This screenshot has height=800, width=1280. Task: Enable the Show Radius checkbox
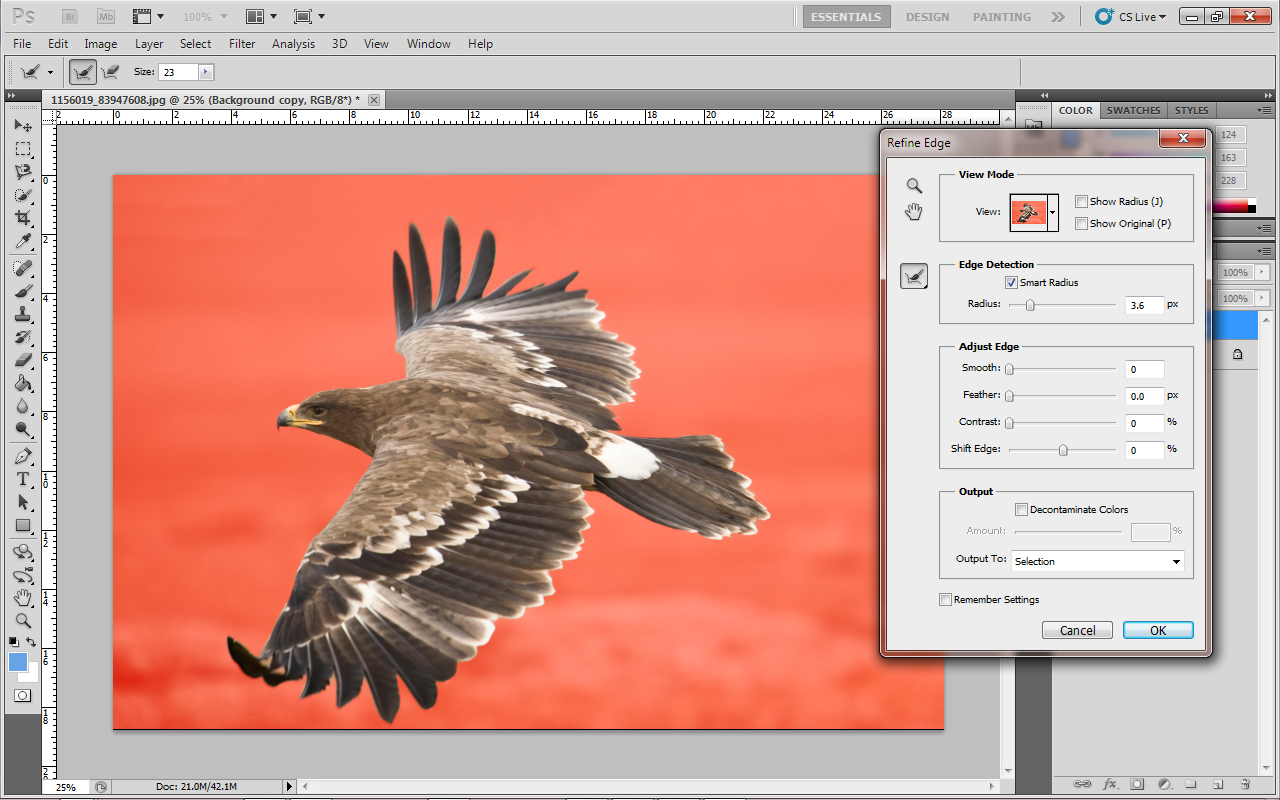pos(1081,202)
